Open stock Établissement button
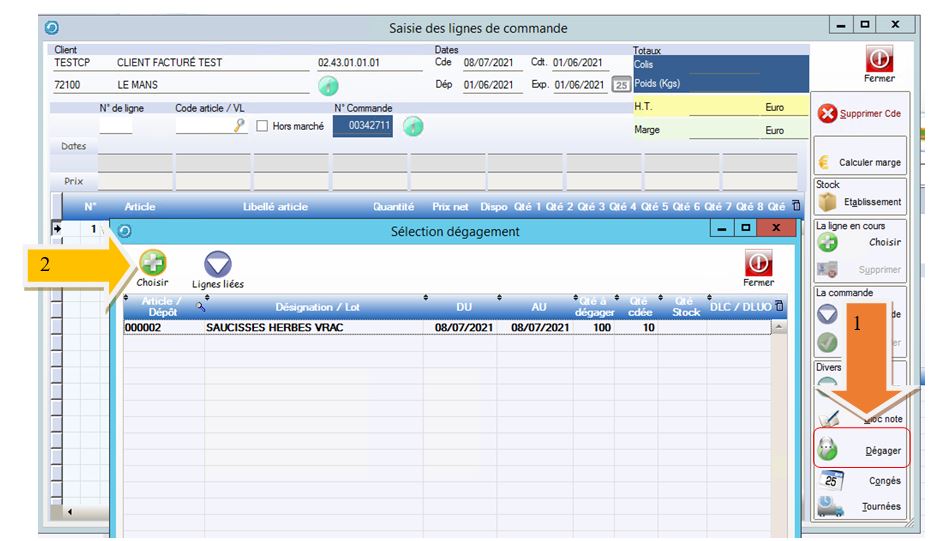The height and width of the screenshot is (541, 932). 860,202
